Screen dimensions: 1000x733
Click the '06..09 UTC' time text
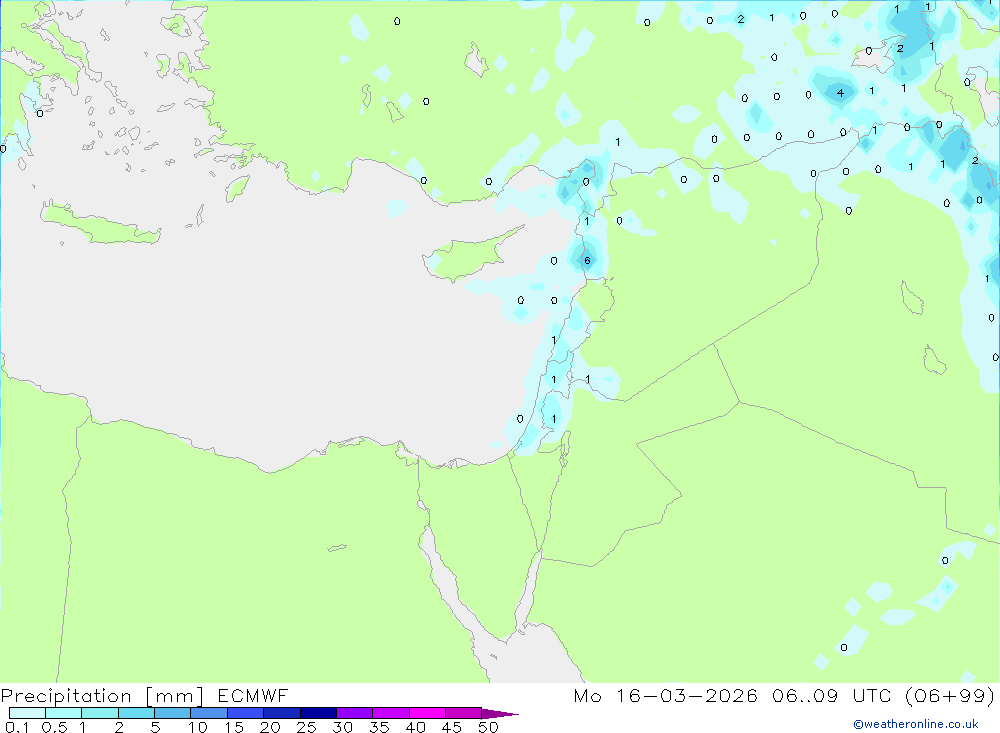pyautogui.click(x=832, y=695)
